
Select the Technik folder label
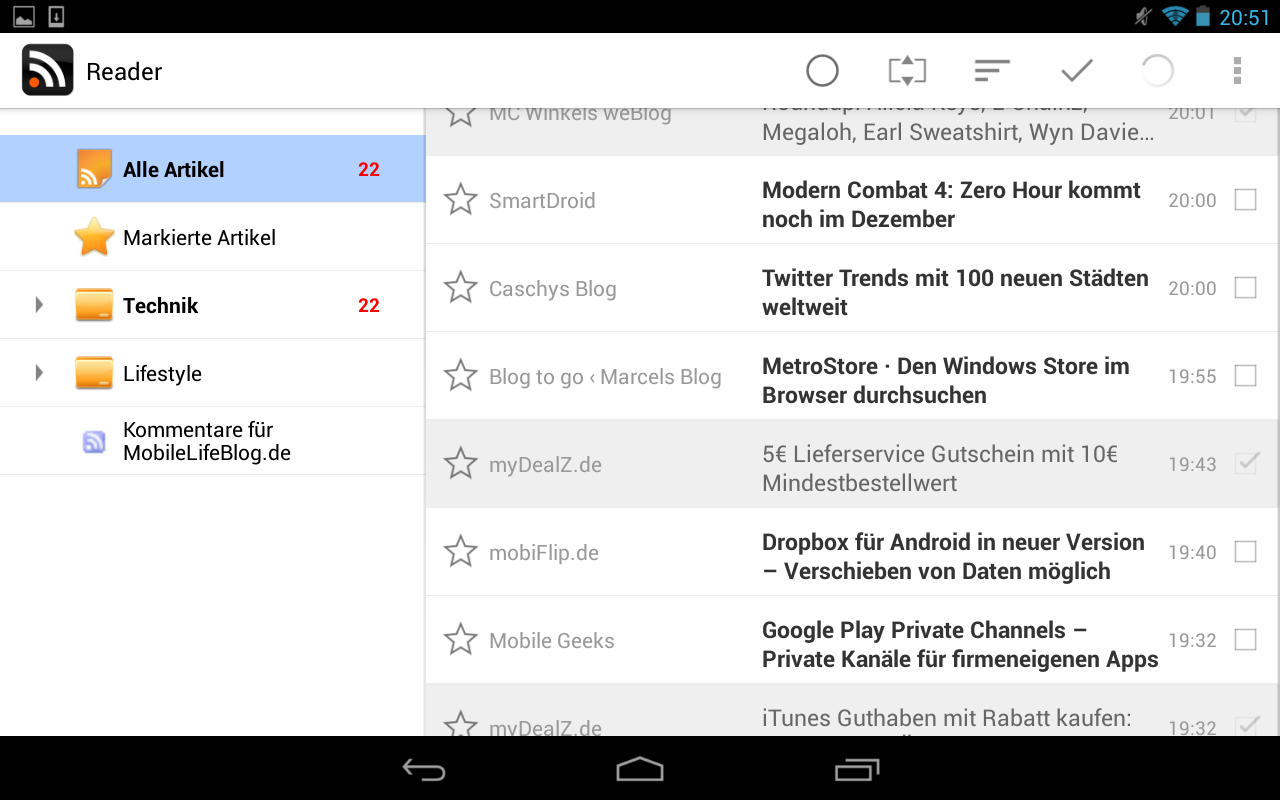coord(160,305)
